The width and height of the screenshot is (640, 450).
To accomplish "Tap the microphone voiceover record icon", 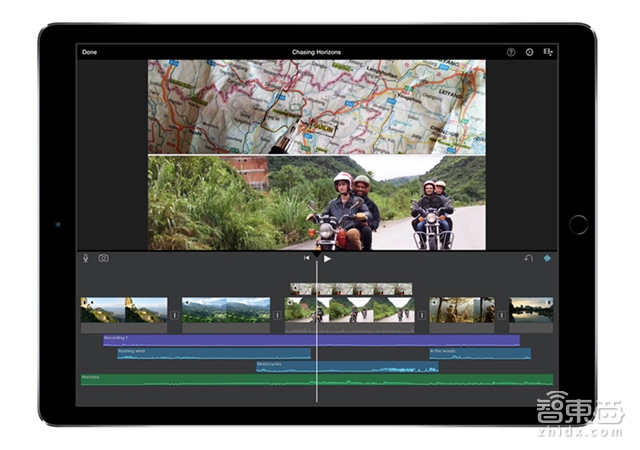I will coord(86,258).
